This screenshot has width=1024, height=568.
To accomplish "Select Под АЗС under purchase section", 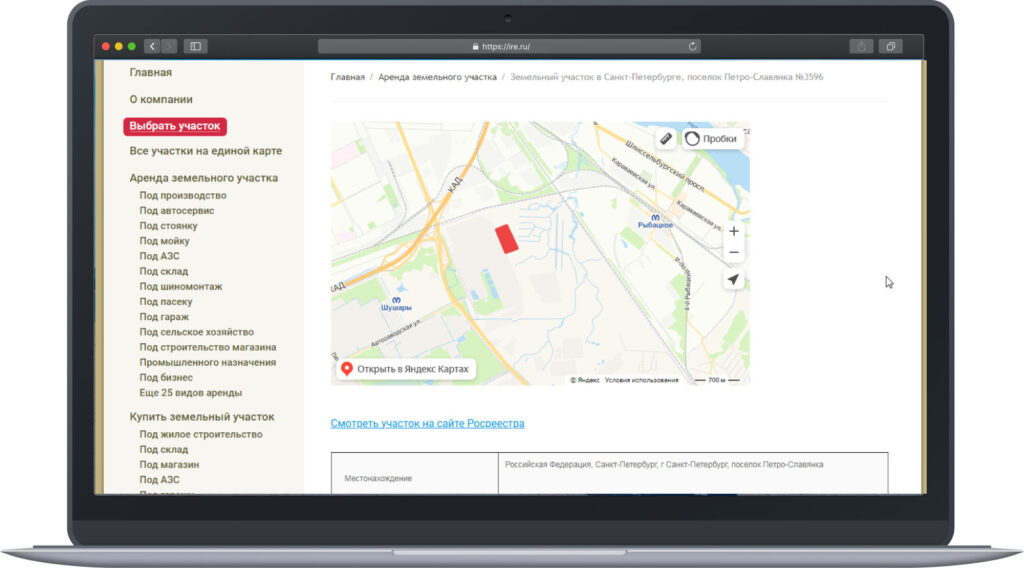I will click(x=159, y=479).
